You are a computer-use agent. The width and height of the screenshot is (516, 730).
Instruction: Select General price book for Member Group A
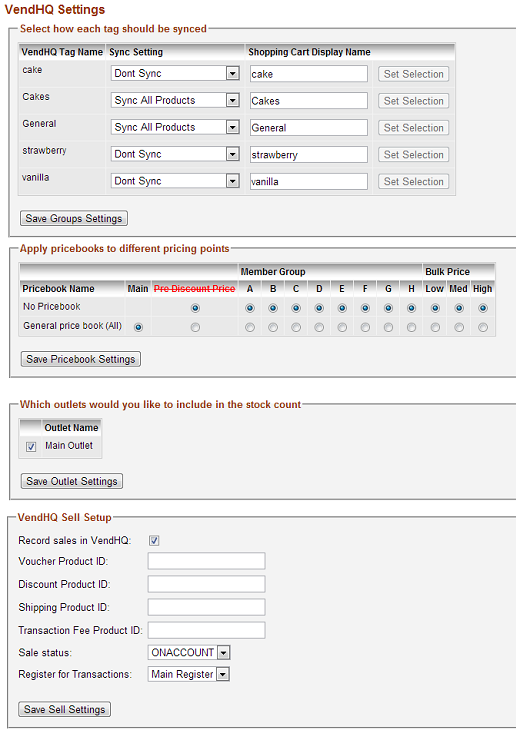coord(250,328)
